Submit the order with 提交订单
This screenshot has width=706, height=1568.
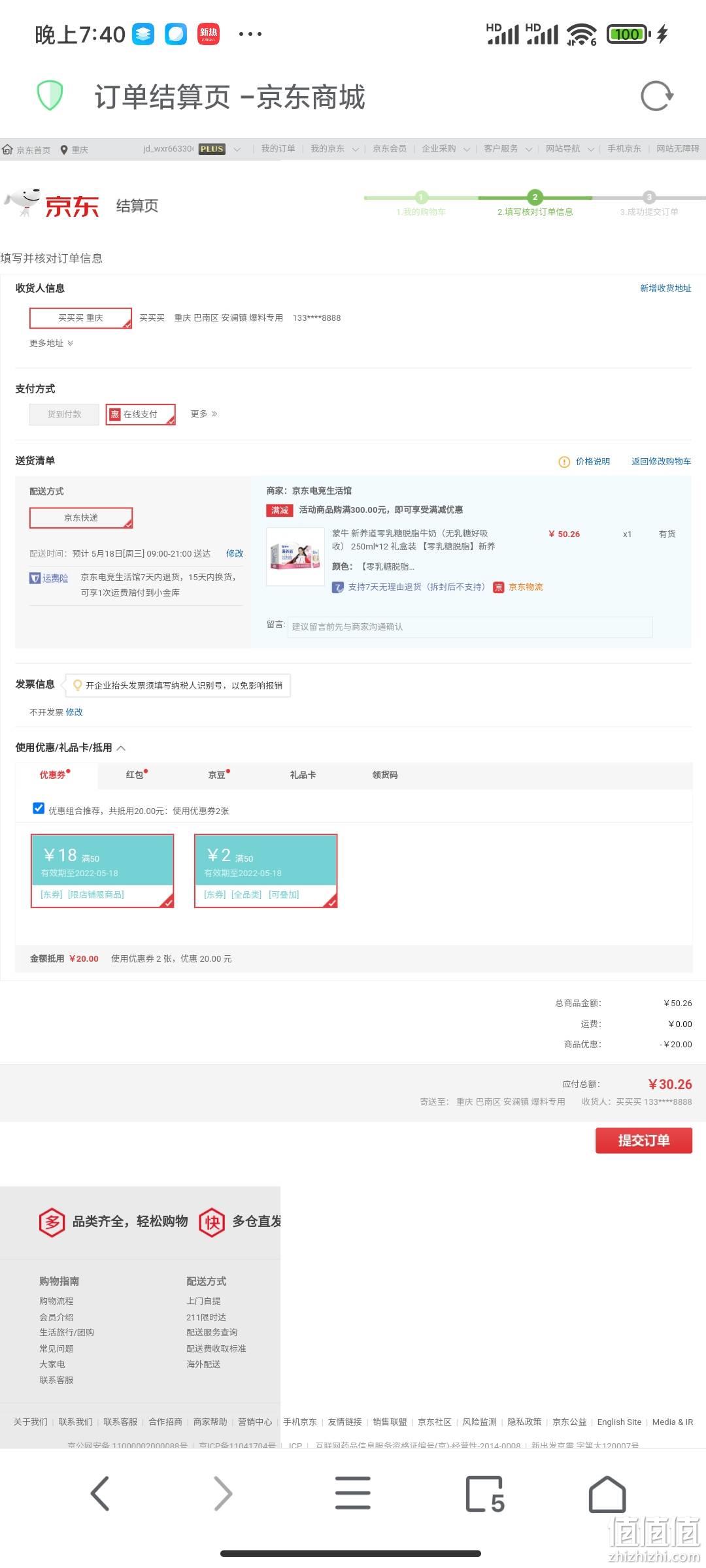pyautogui.click(x=643, y=1141)
